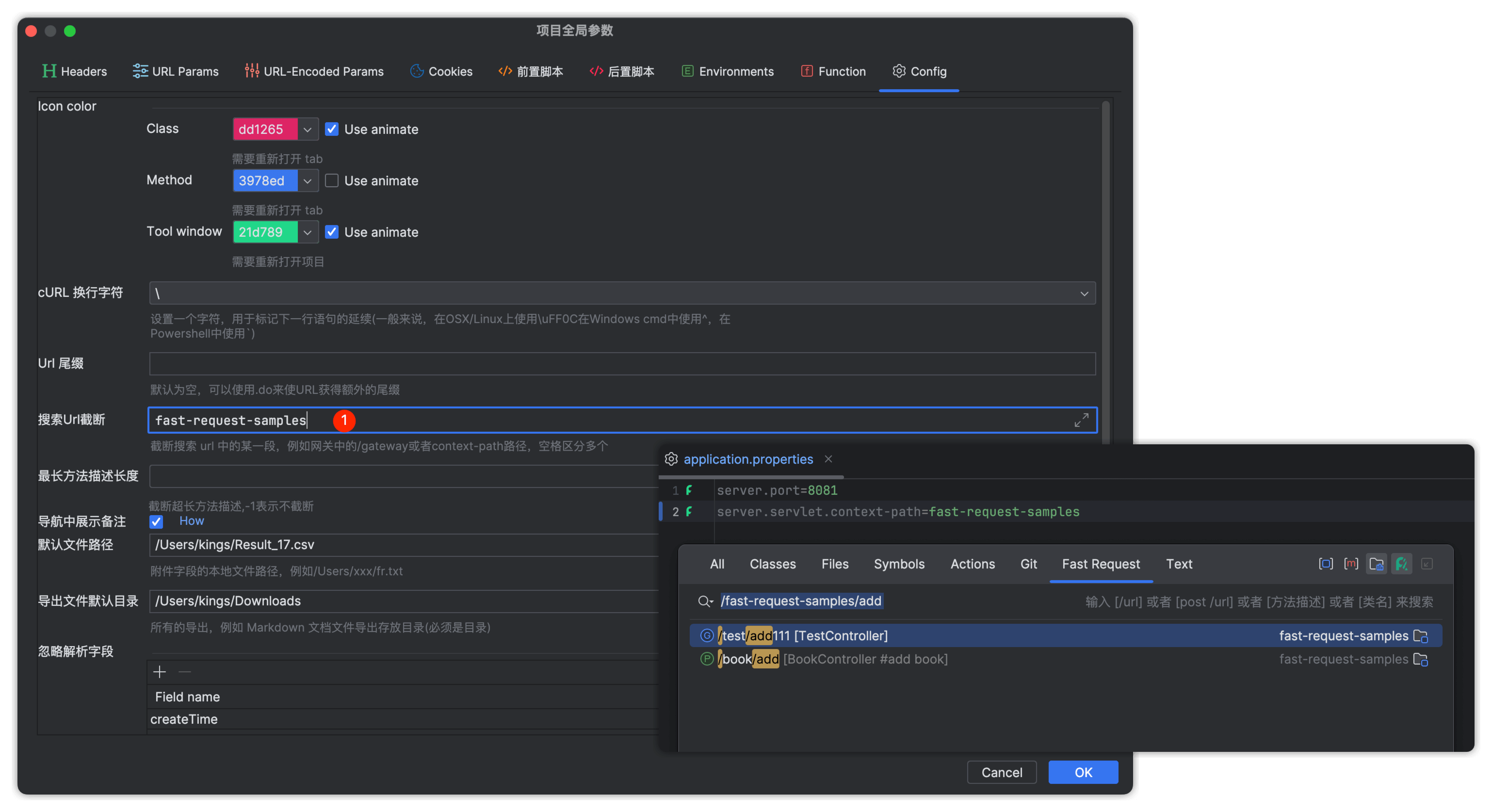
Task: Switch to the Environments tab
Action: point(728,71)
